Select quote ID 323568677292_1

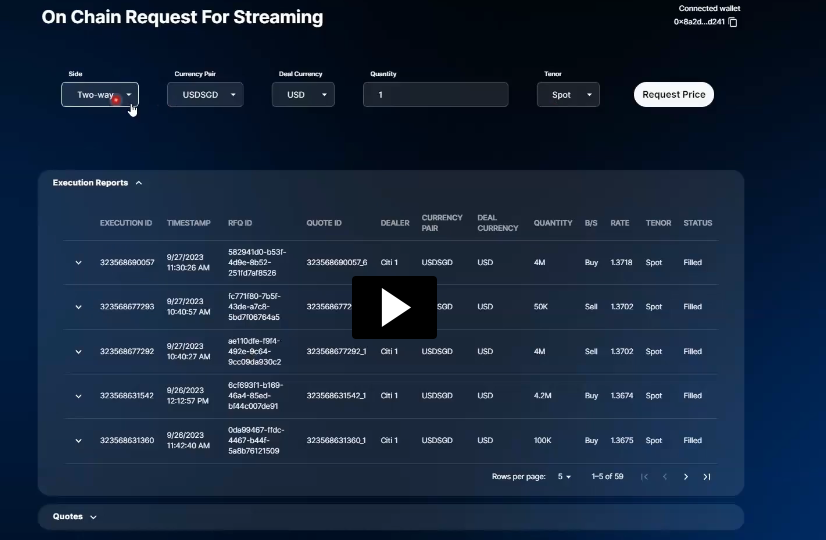tap(336, 351)
